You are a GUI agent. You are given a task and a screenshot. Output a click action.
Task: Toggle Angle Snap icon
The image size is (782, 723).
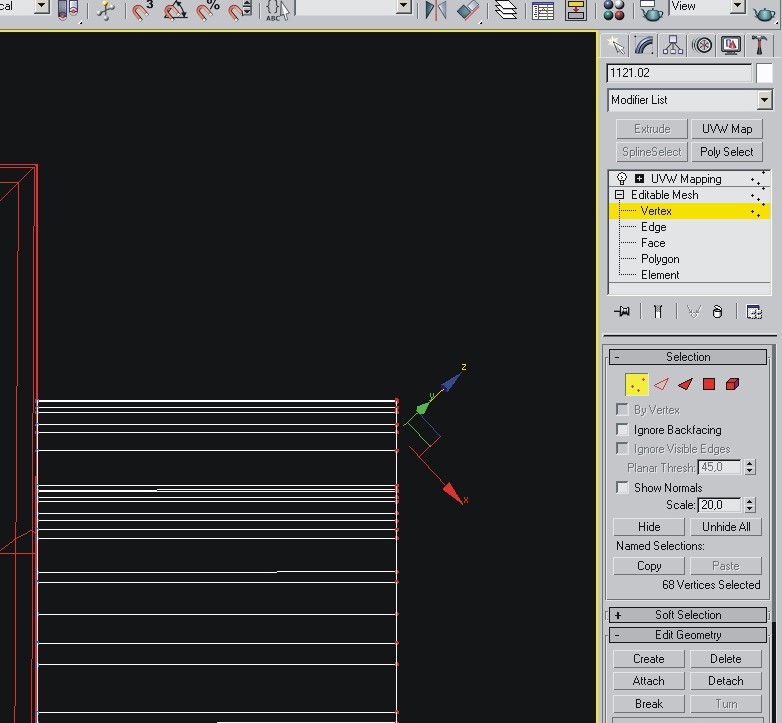175,10
